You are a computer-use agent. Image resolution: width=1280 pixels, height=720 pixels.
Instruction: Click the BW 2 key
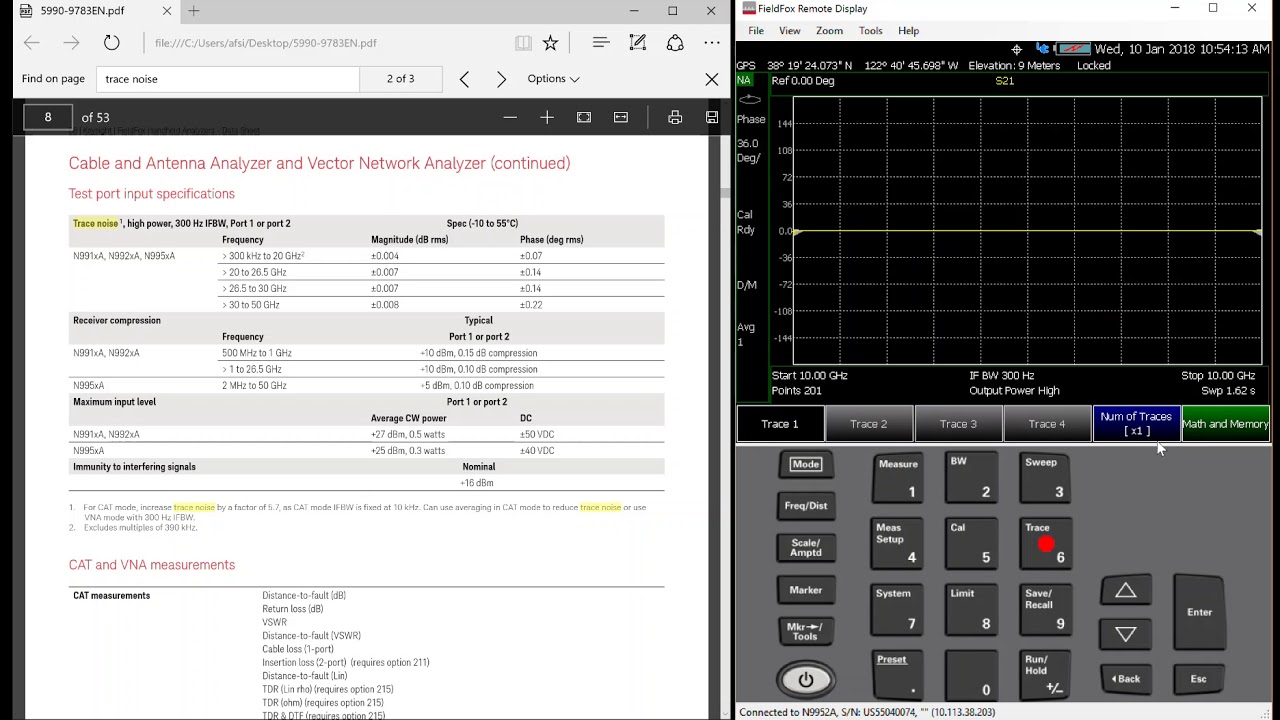[x=971, y=478]
